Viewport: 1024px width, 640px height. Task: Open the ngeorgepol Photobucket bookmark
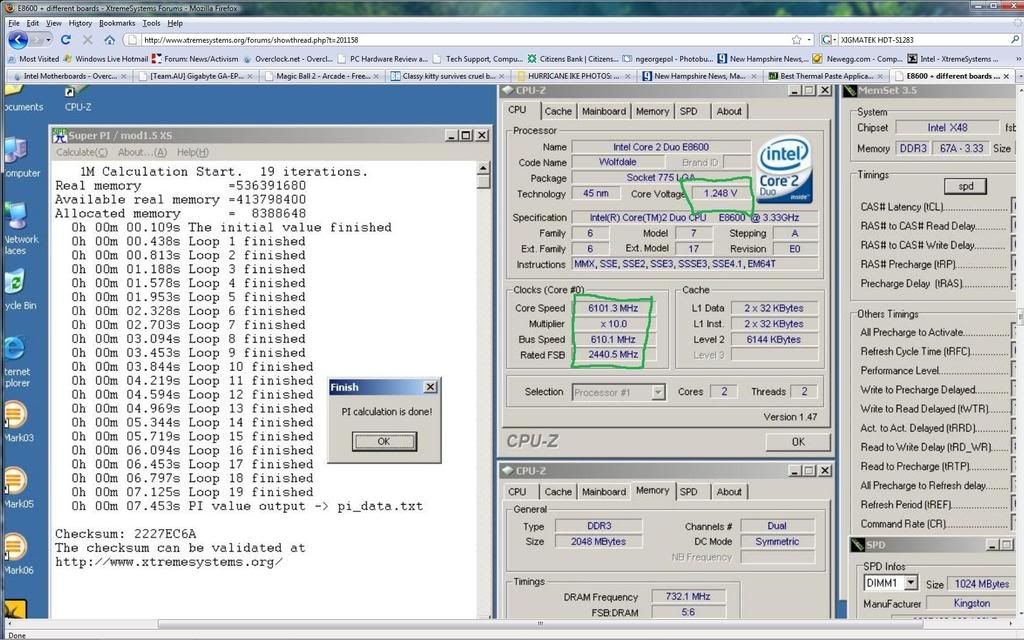point(668,59)
